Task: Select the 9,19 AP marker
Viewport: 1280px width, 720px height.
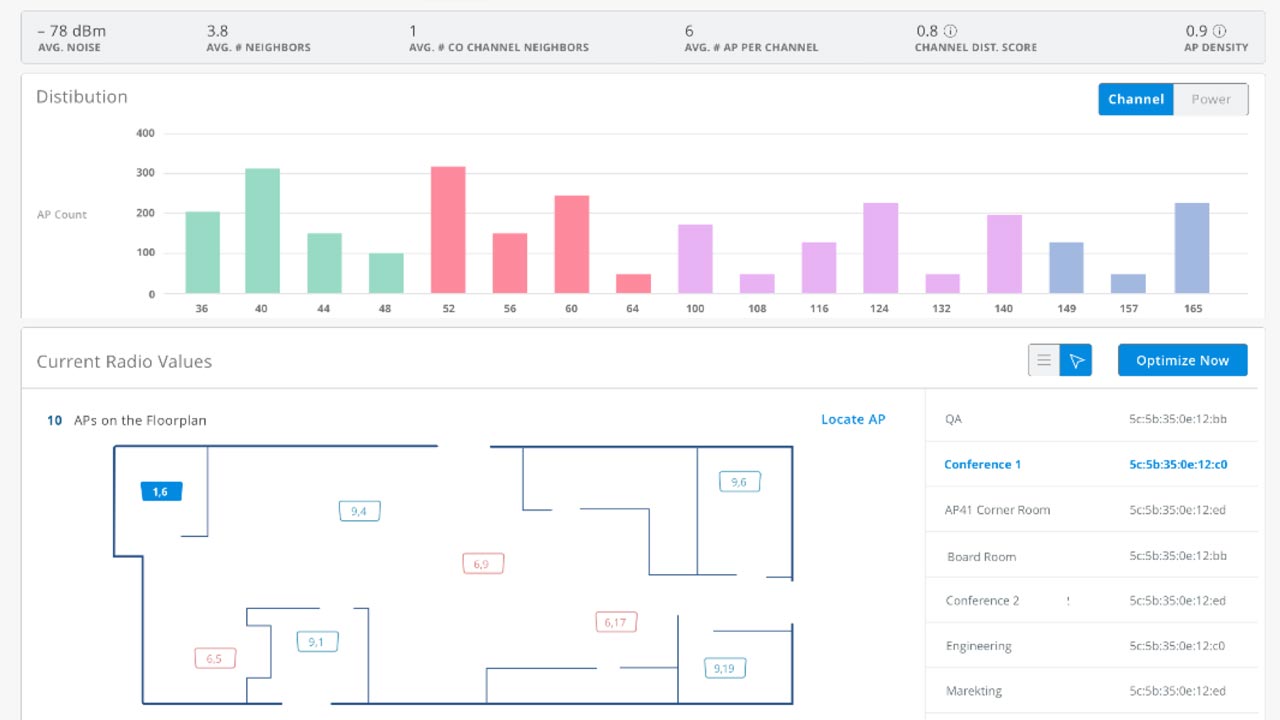Action: [x=724, y=668]
